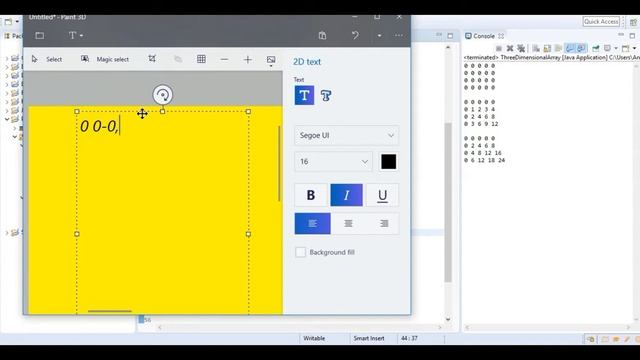640x360 pixels.
Task: Open the Open Console dropdown arrow
Action: tap(635, 49)
